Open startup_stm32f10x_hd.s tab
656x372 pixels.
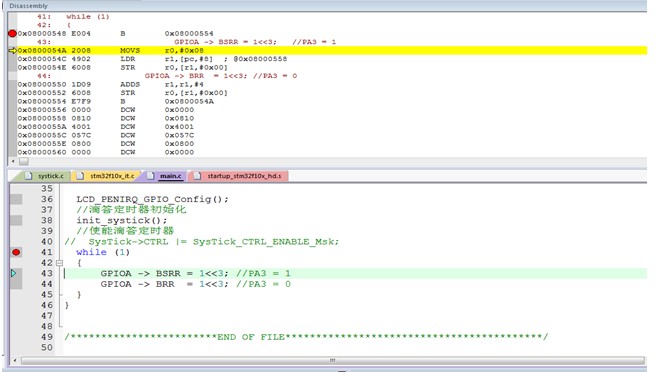pos(239,176)
